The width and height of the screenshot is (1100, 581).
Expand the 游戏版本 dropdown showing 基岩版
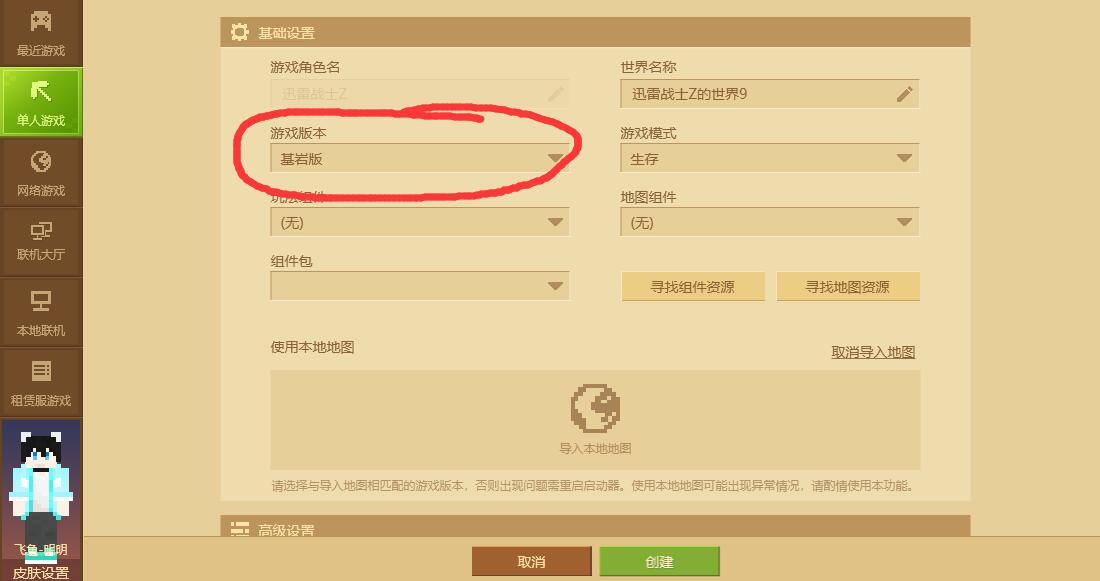coord(420,159)
